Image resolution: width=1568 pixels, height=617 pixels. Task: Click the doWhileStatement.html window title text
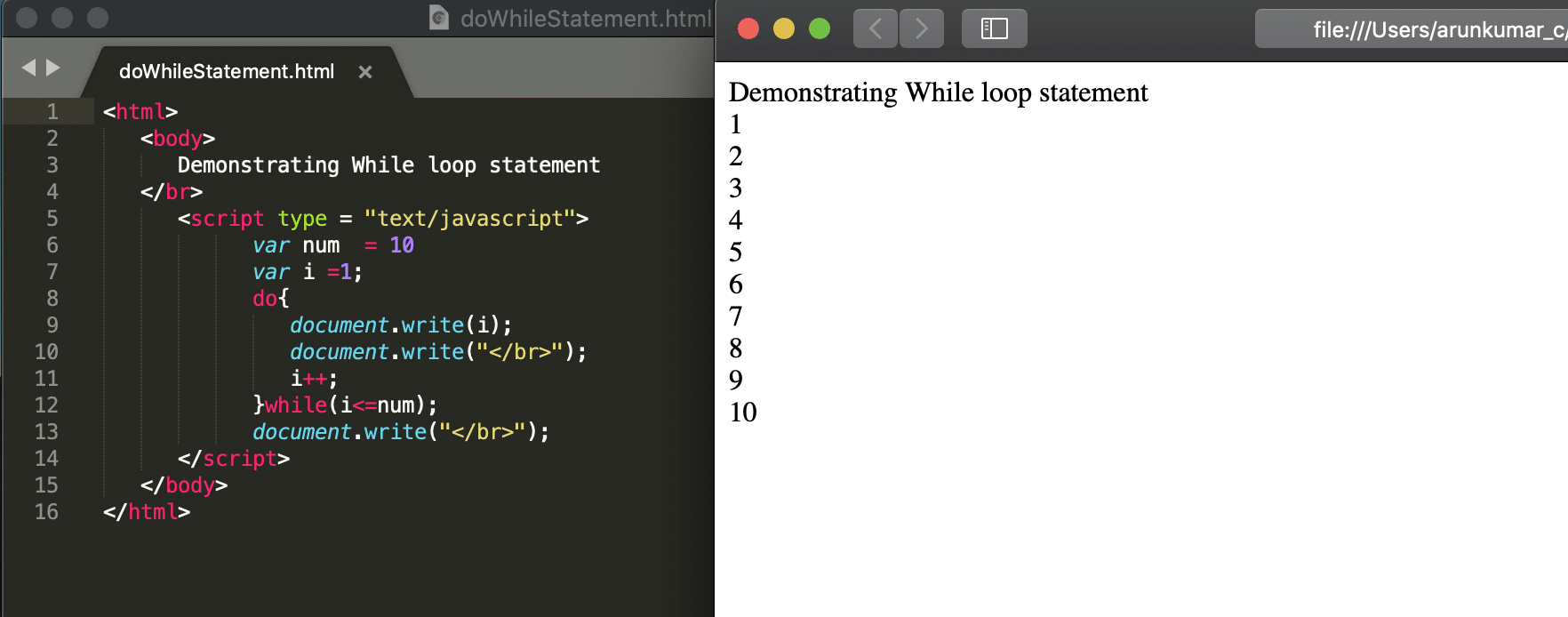[587, 19]
